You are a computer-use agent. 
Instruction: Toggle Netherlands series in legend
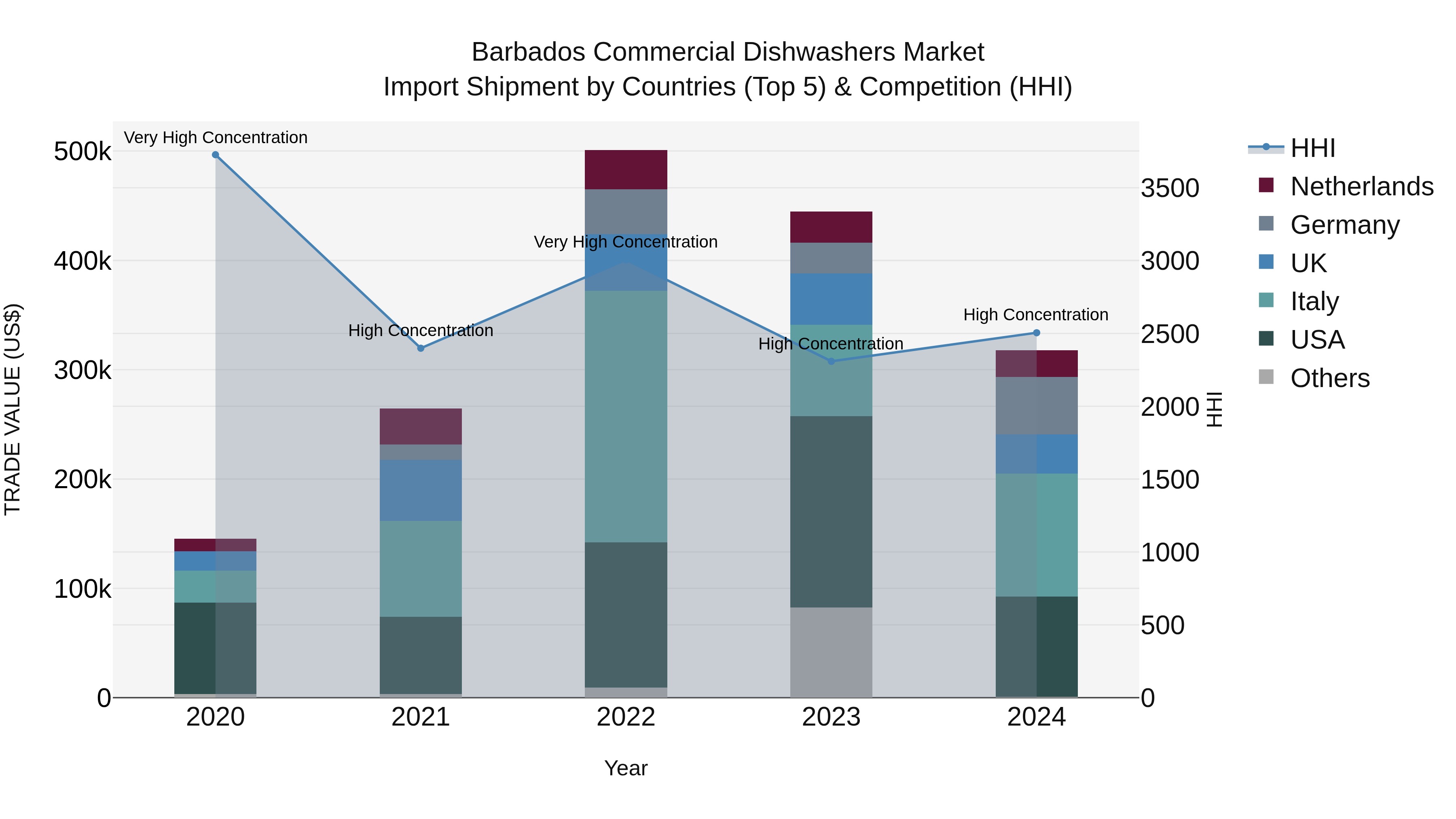(x=1346, y=186)
